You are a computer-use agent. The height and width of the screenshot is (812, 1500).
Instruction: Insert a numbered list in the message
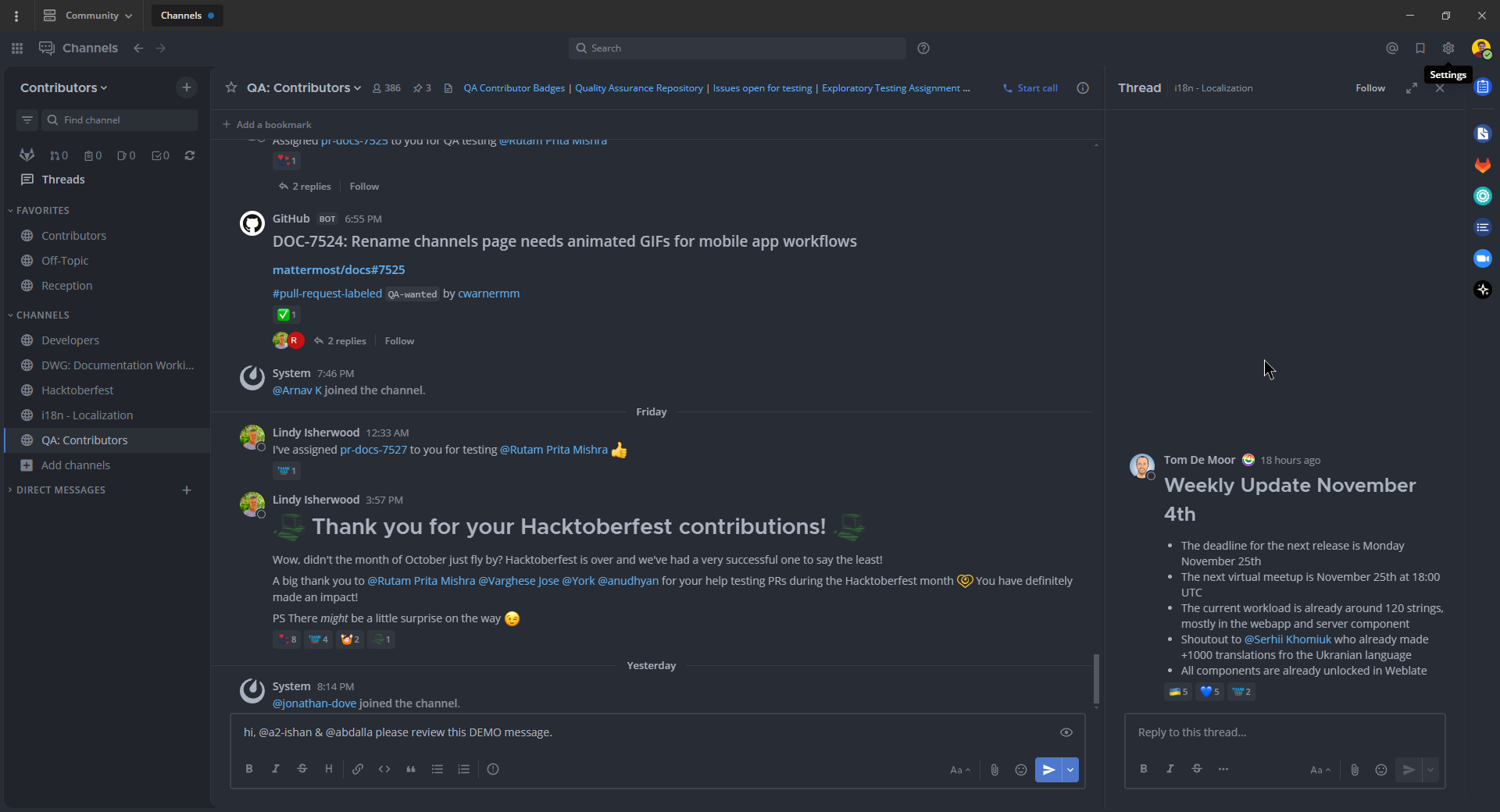463,769
